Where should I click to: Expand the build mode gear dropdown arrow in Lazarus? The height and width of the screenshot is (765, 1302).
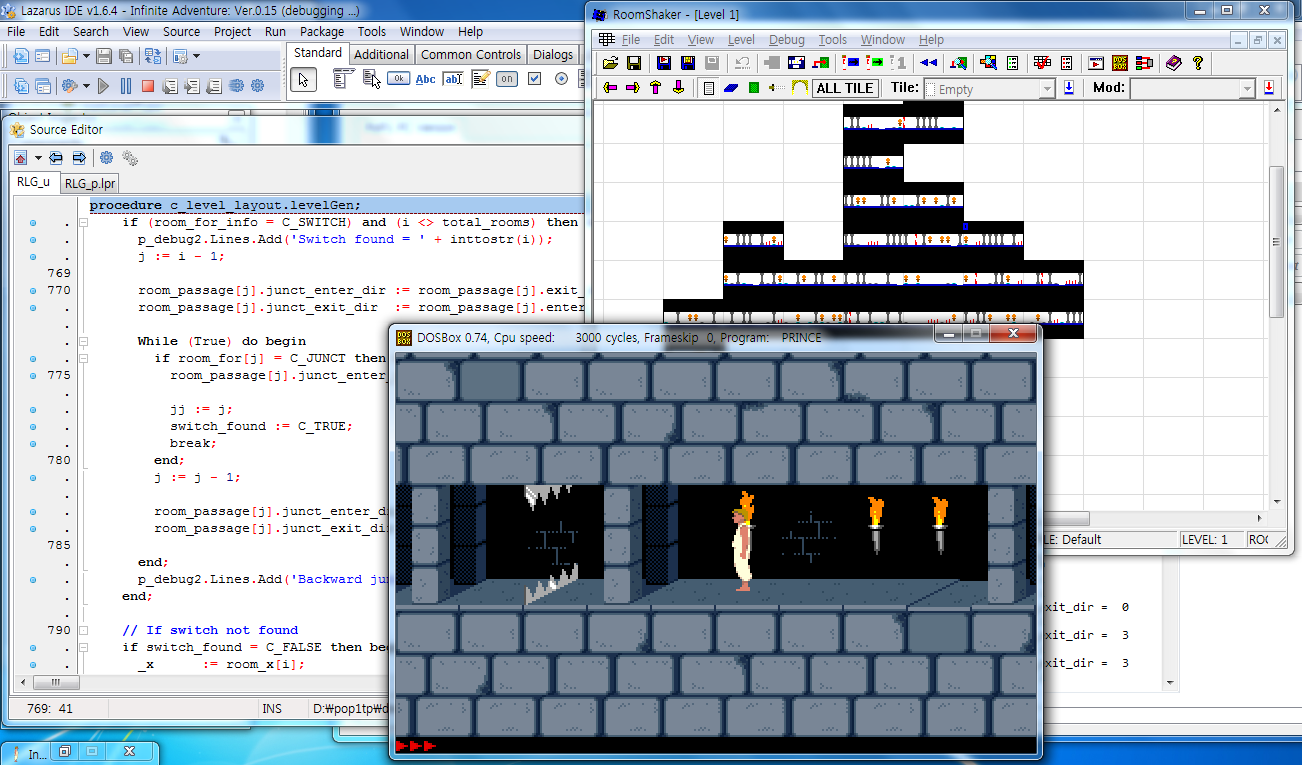coord(87,86)
